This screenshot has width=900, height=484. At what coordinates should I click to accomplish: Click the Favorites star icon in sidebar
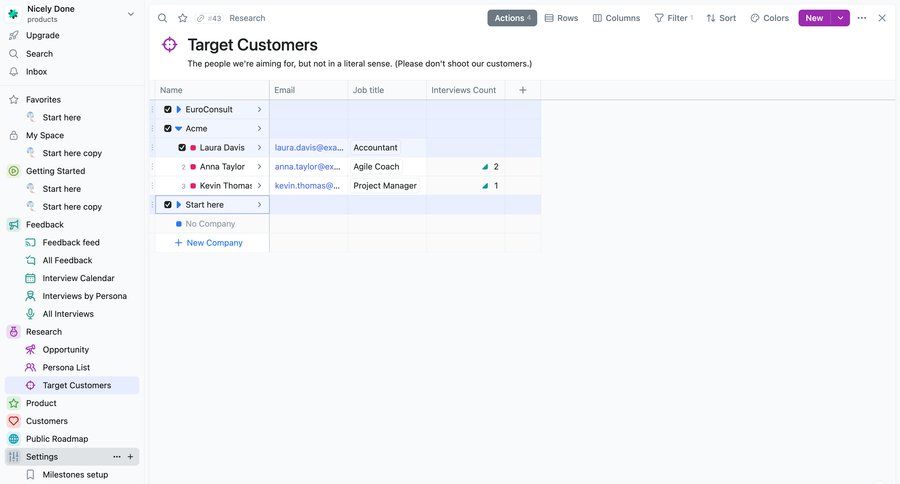(14, 99)
